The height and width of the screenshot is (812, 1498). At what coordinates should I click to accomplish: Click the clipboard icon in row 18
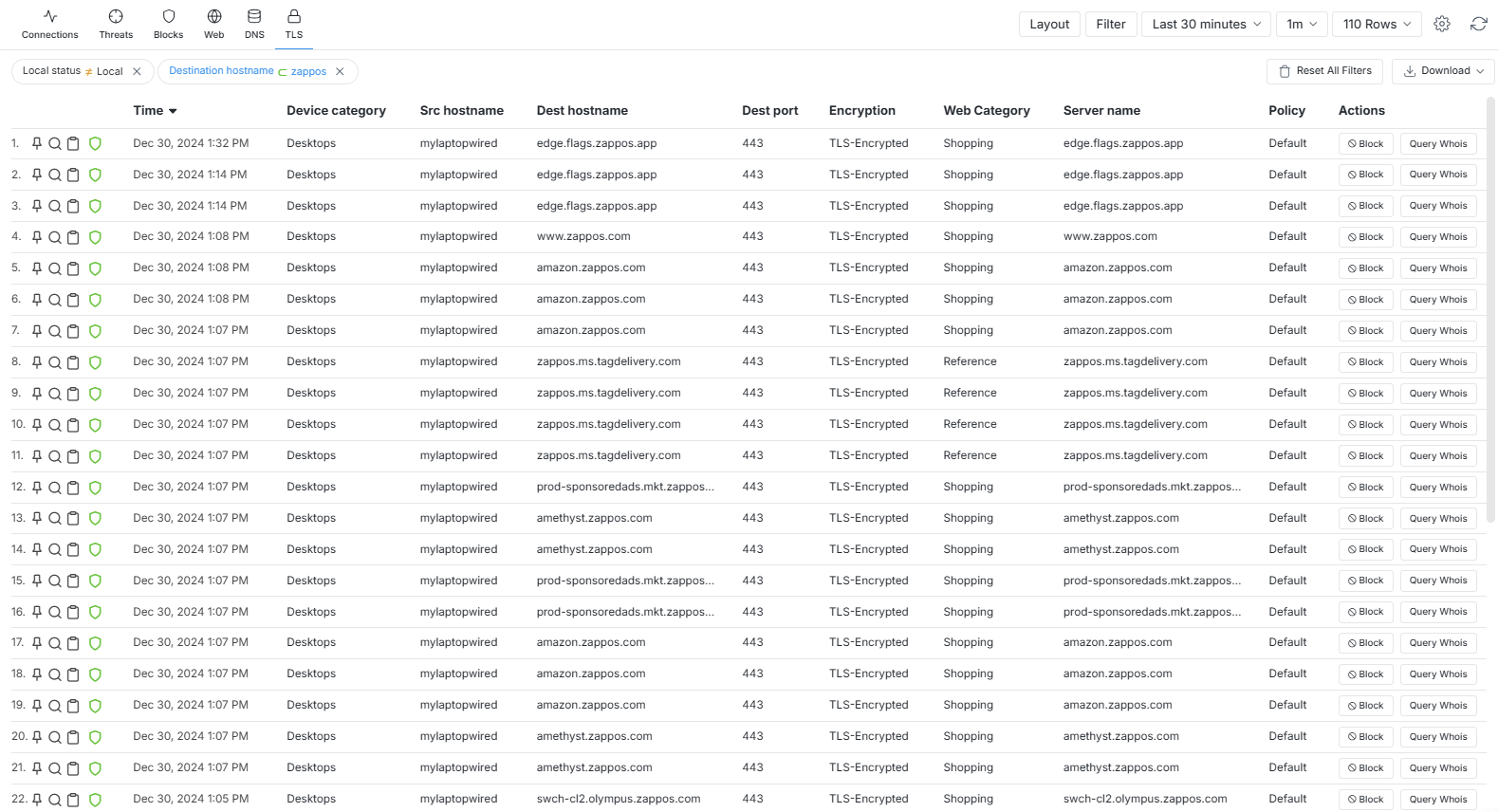[73, 674]
